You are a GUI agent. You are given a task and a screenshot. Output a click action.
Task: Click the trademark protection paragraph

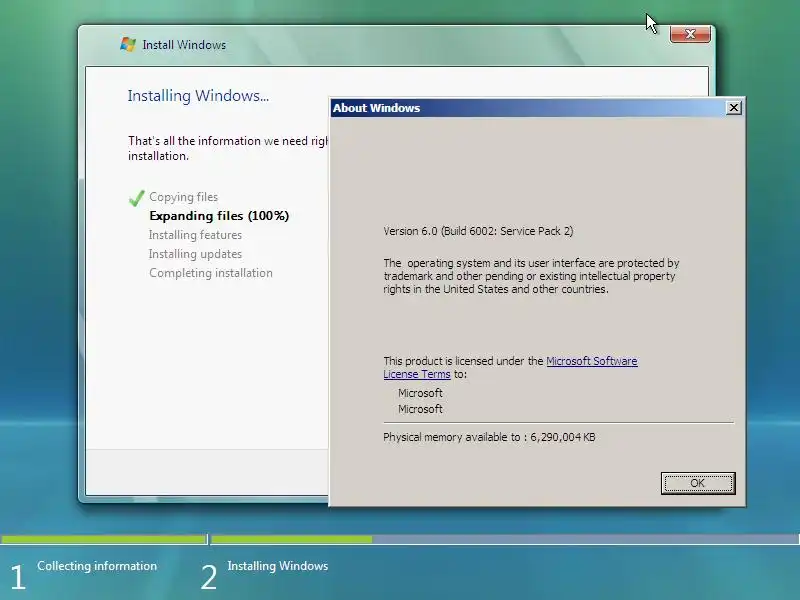coord(531,276)
